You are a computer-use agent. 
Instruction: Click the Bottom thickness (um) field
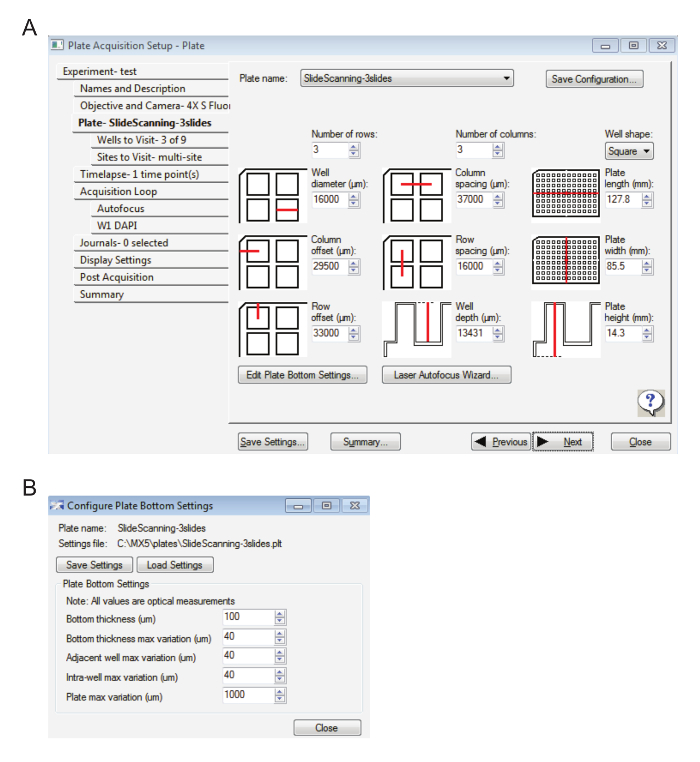pyautogui.click(x=249, y=617)
